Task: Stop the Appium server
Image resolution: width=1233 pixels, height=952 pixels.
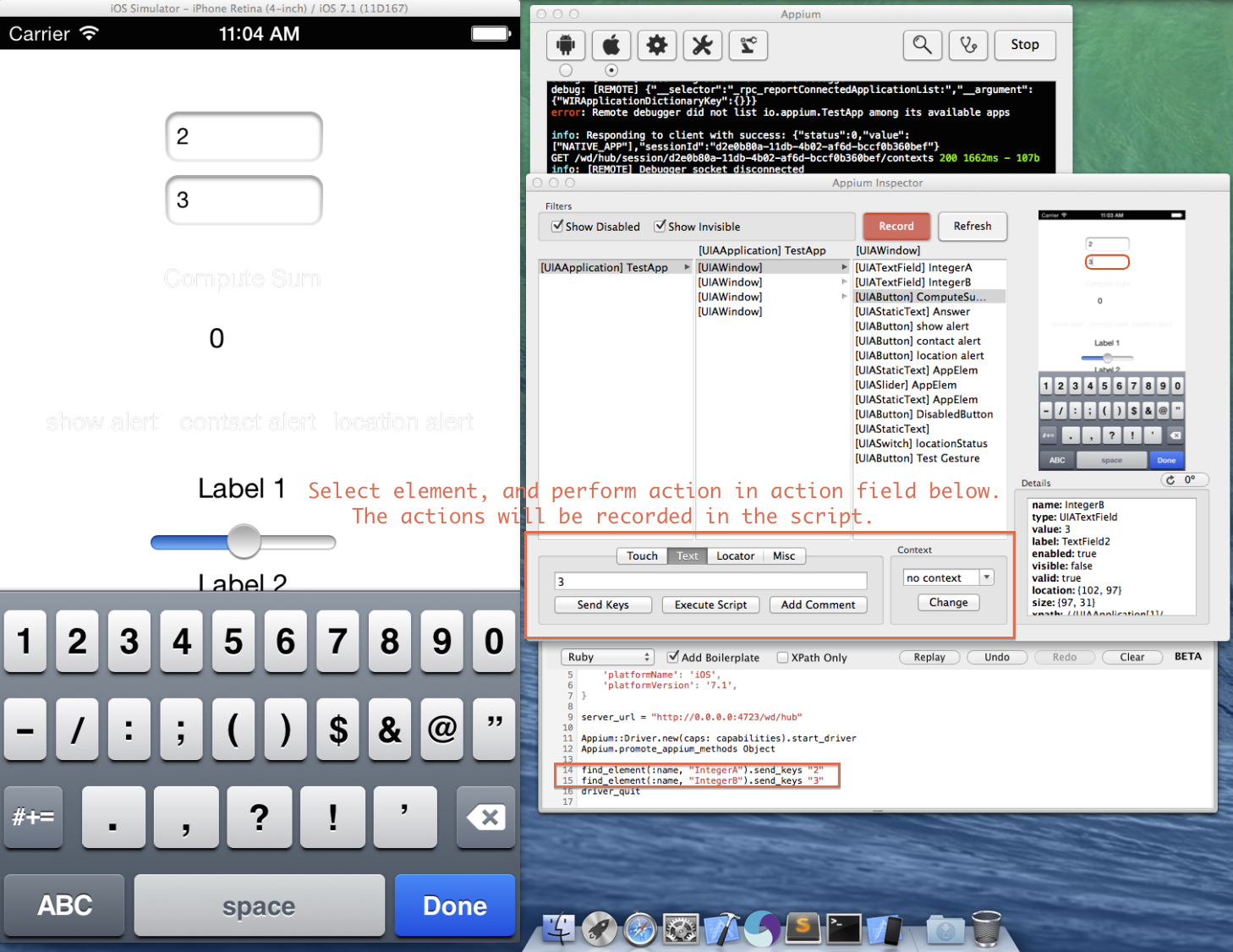Action: pos(1025,45)
